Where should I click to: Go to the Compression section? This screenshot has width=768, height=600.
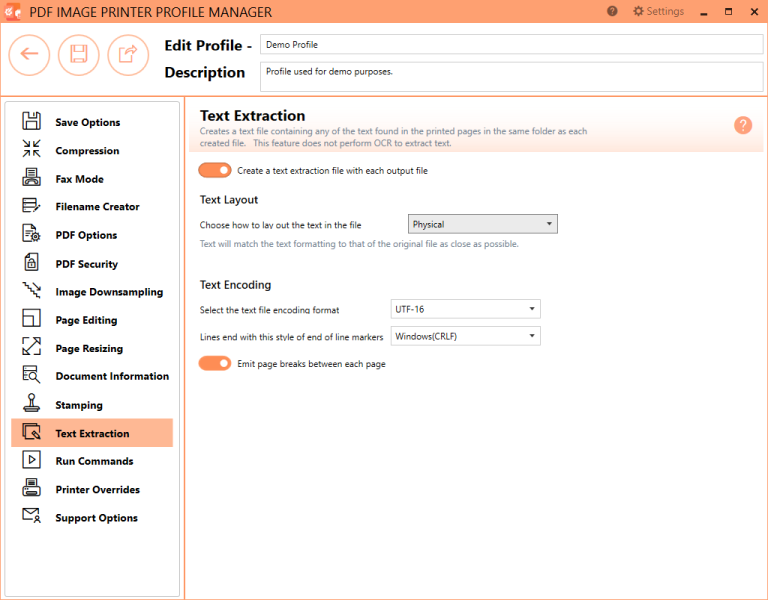pyautogui.click(x=87, y=151)
